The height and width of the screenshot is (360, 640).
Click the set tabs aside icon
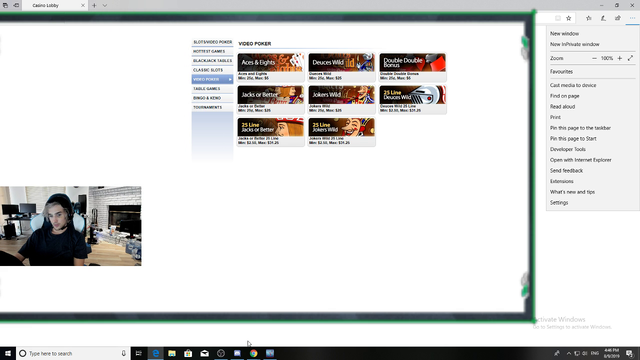coord(16,5)
